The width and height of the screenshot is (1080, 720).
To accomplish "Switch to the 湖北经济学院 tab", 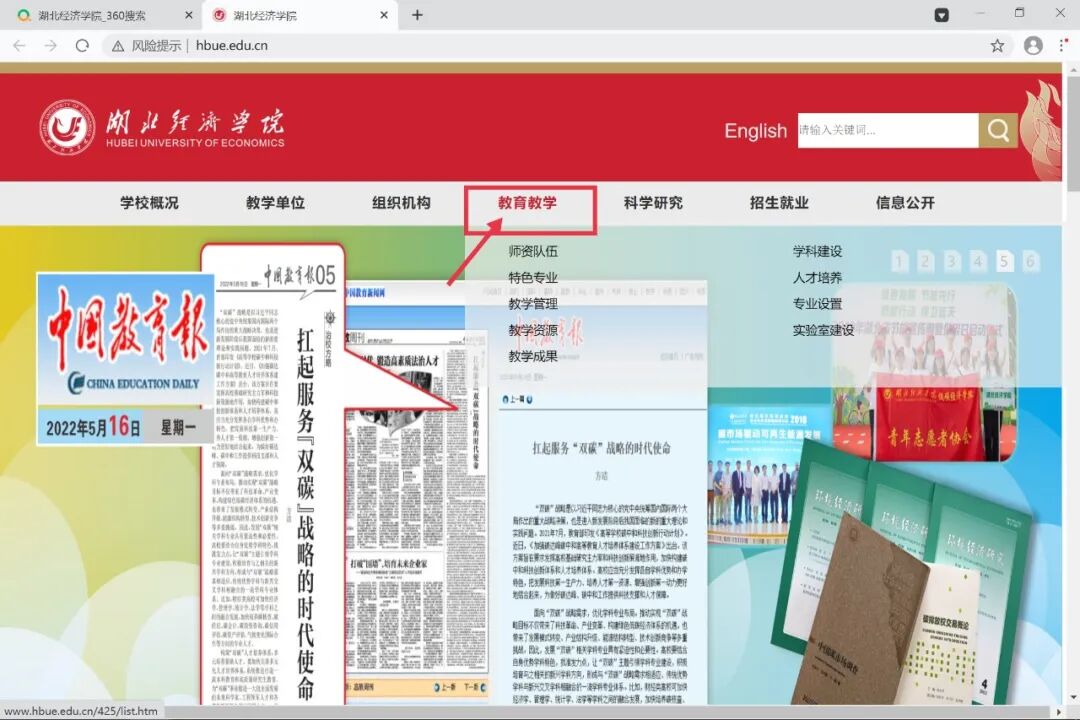I will tap(300, 15).
